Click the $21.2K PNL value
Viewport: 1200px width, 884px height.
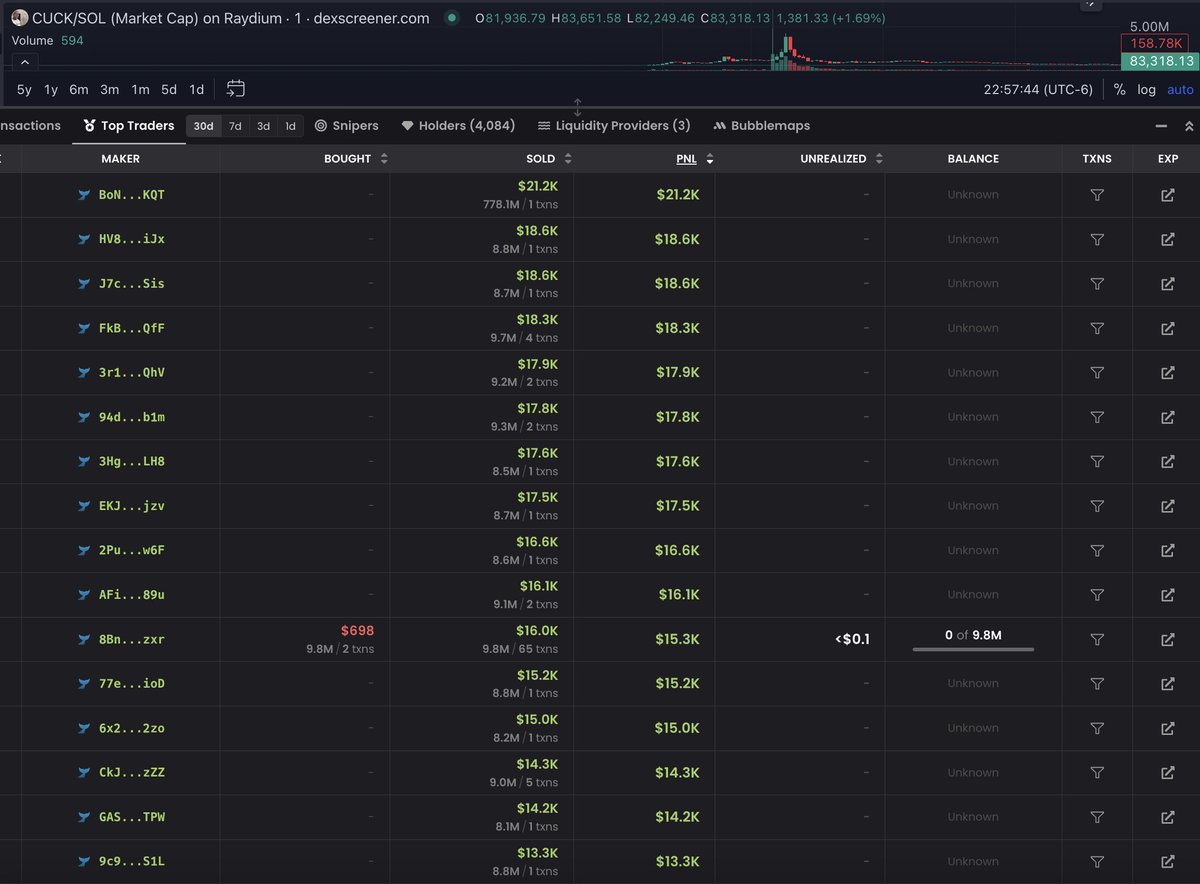pos(677,195)
